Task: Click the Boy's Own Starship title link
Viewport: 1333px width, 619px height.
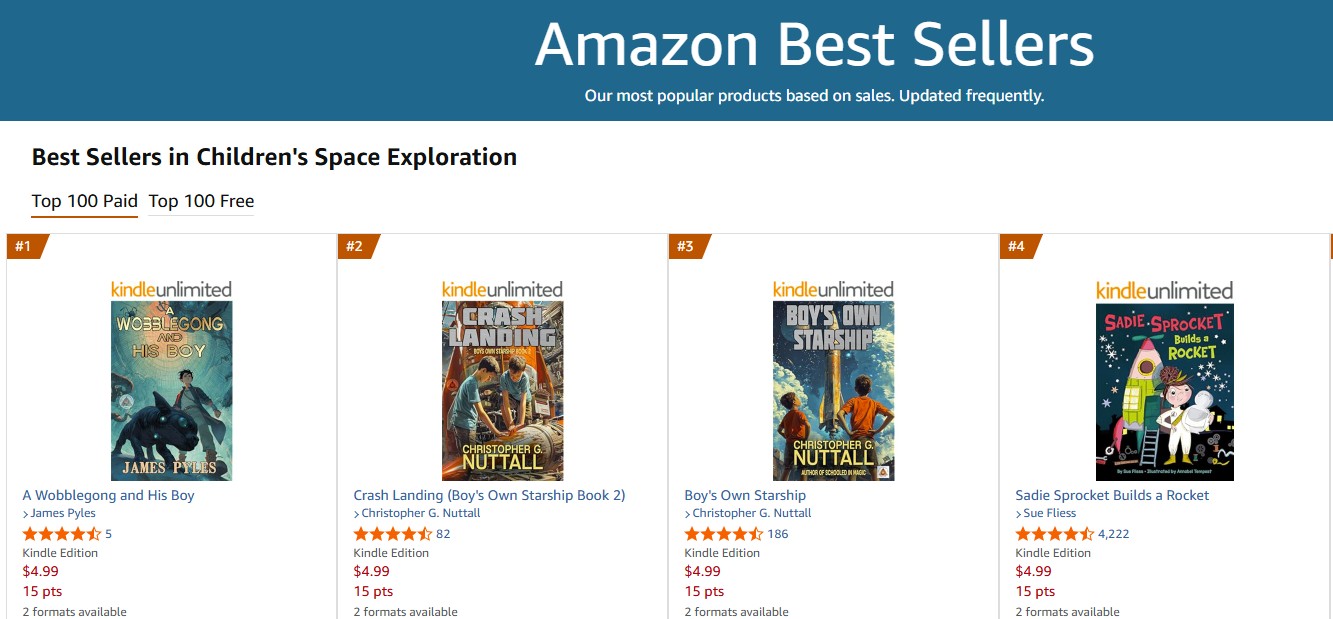Action: (745, 495)
